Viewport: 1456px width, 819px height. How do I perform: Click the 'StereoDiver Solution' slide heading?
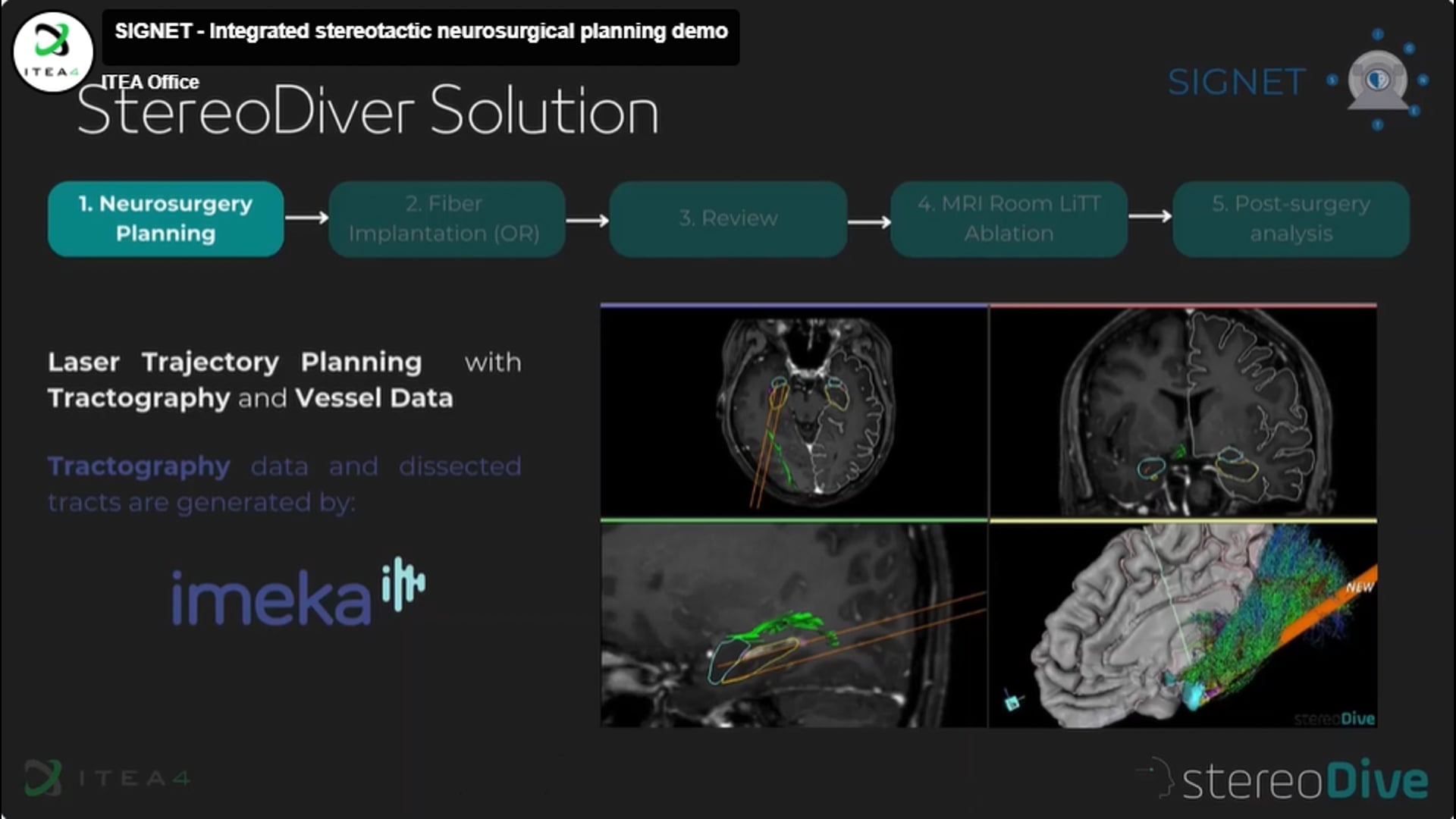(369, 111)
